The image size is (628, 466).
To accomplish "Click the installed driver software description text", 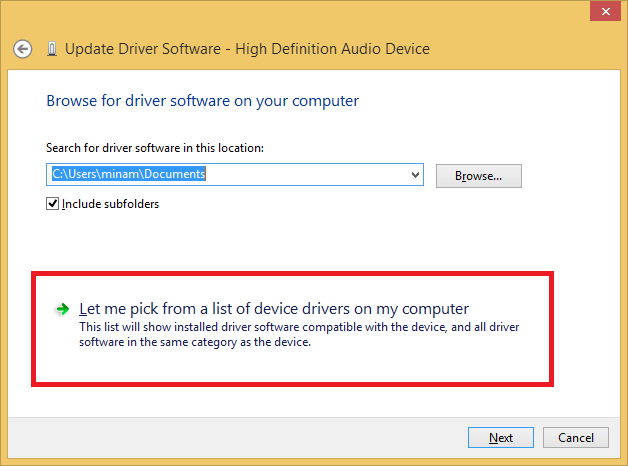I will click(299, 335).
